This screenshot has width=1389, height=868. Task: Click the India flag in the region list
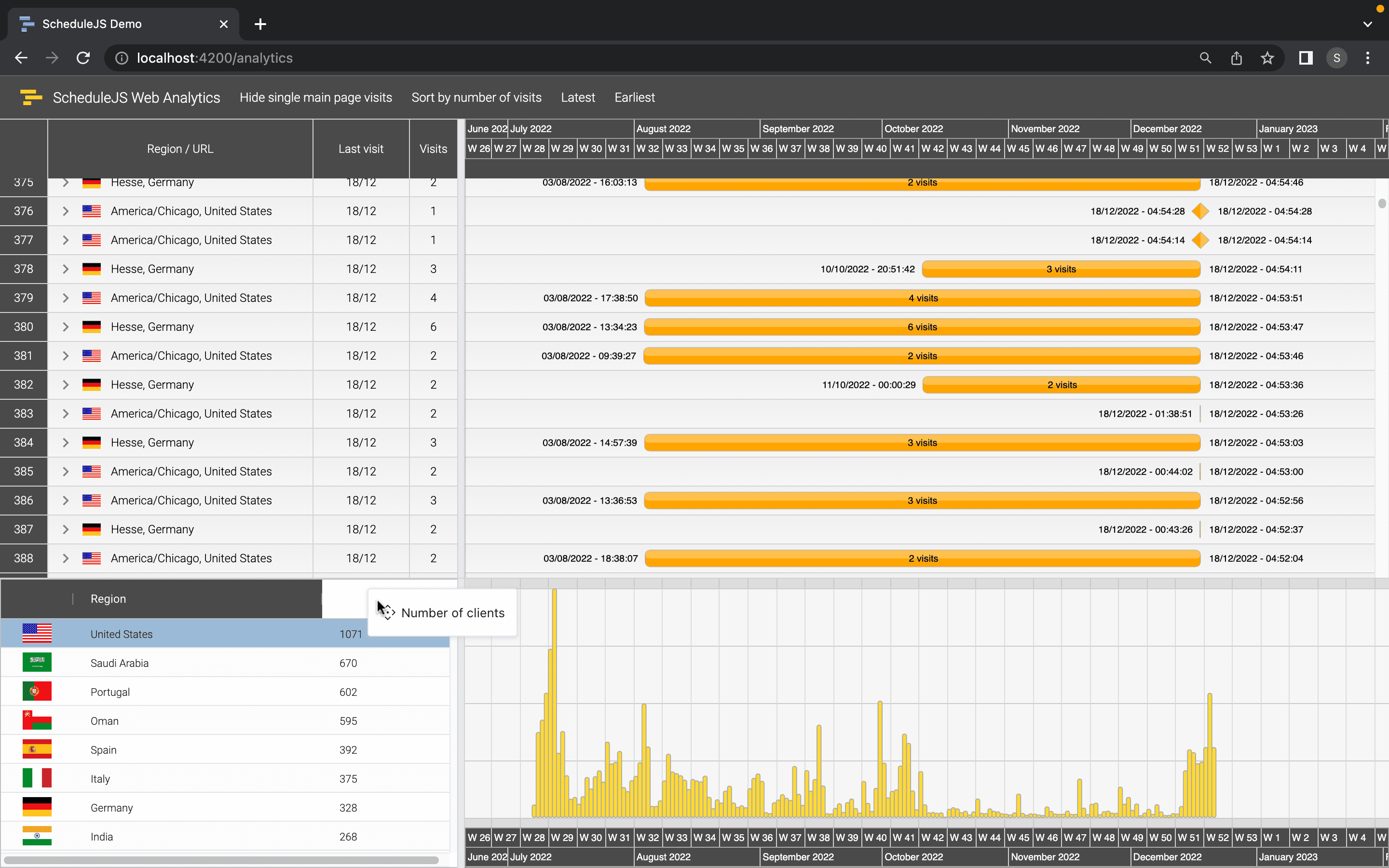37,836
